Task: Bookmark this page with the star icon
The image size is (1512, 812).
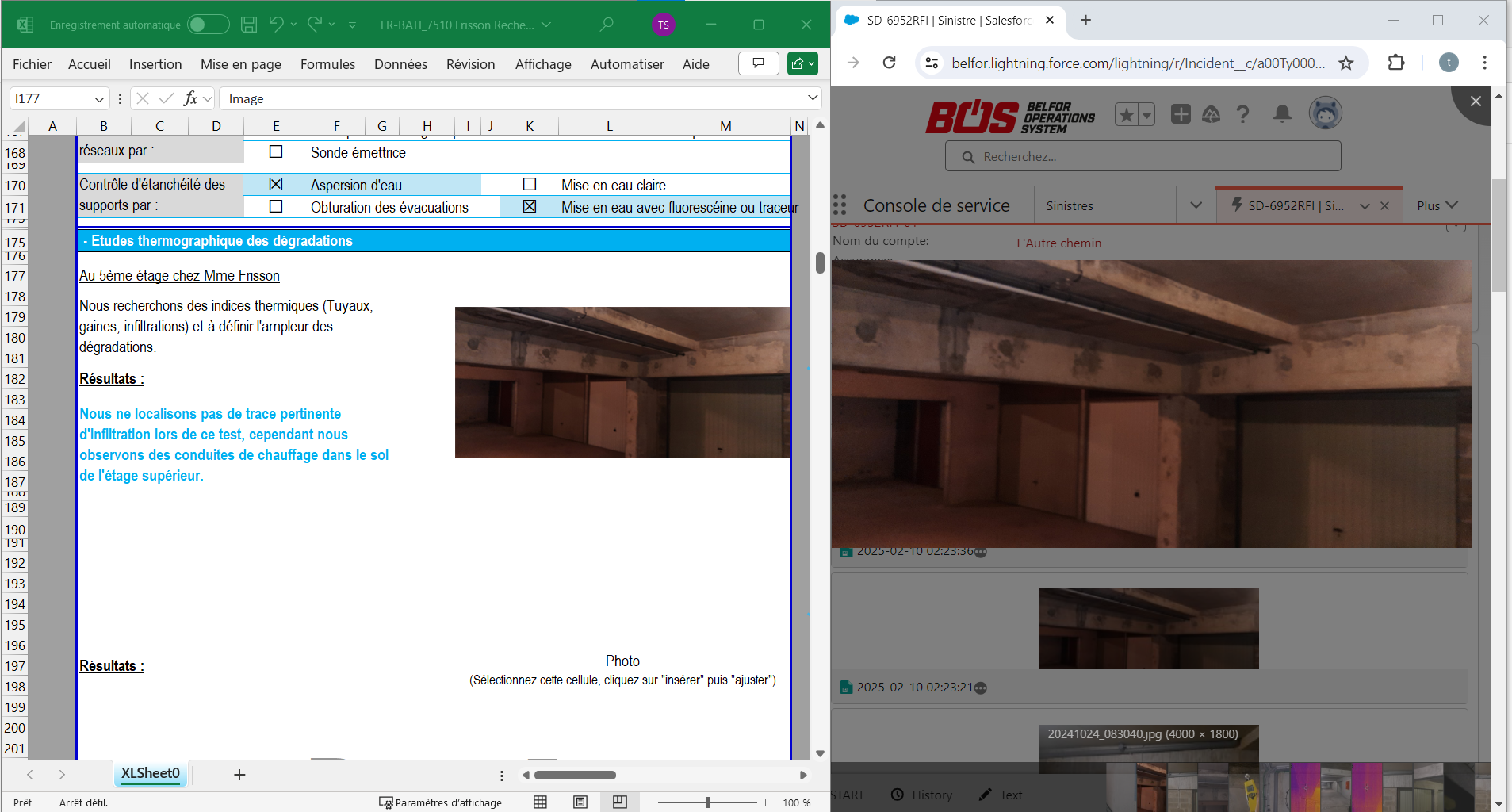Action: 1346,63
